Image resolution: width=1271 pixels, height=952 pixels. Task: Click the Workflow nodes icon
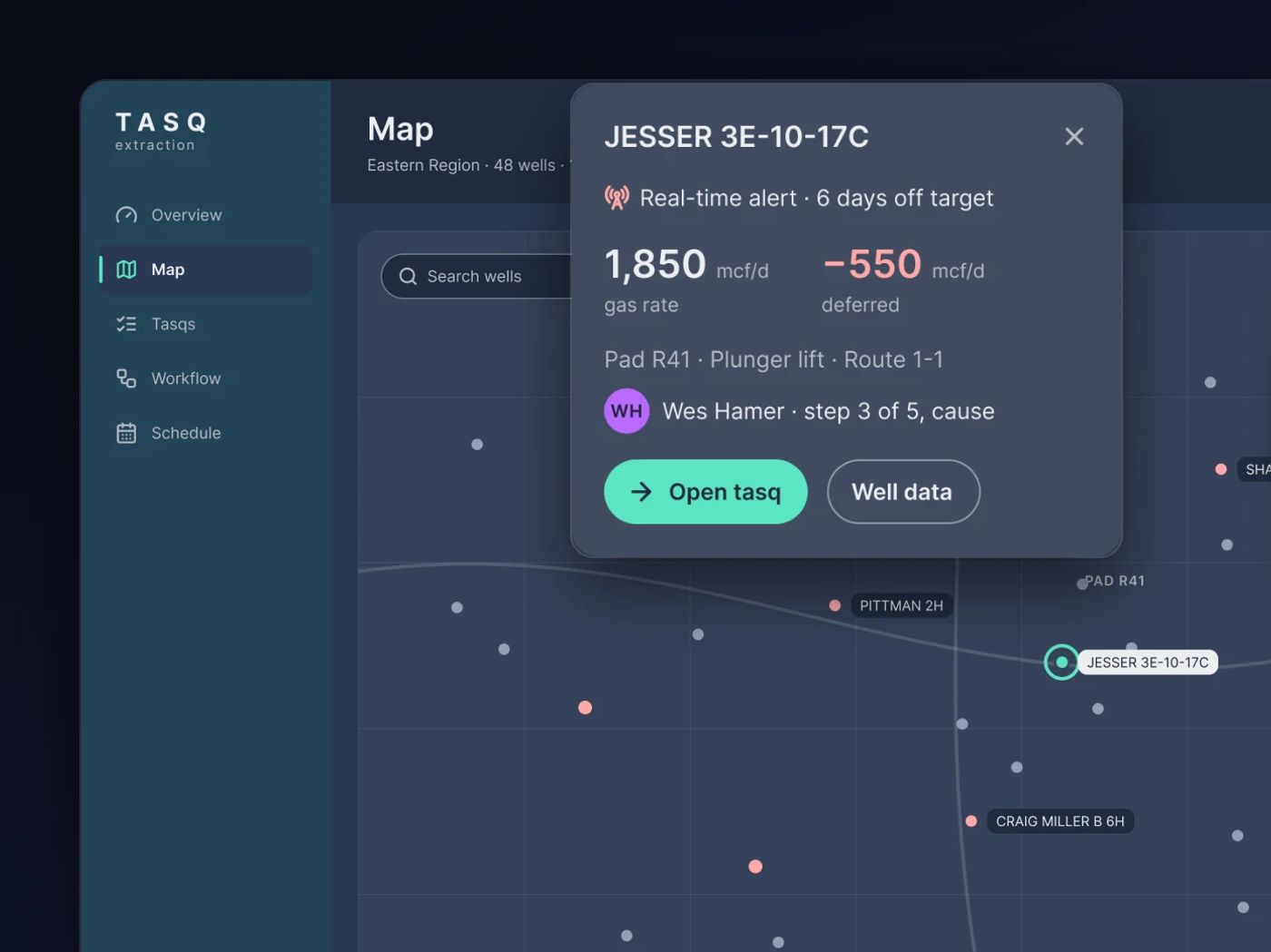(x=126, y=378)
